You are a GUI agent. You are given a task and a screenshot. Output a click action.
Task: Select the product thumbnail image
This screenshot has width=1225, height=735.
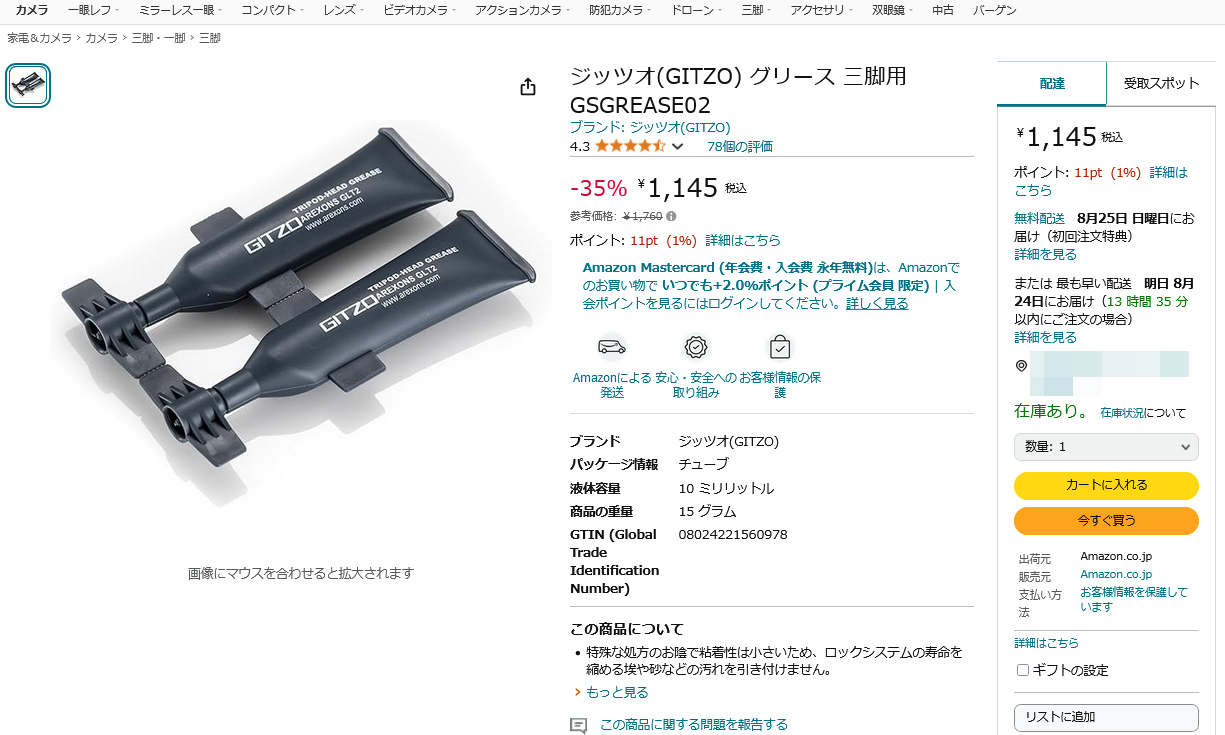(x=28, y=85)
